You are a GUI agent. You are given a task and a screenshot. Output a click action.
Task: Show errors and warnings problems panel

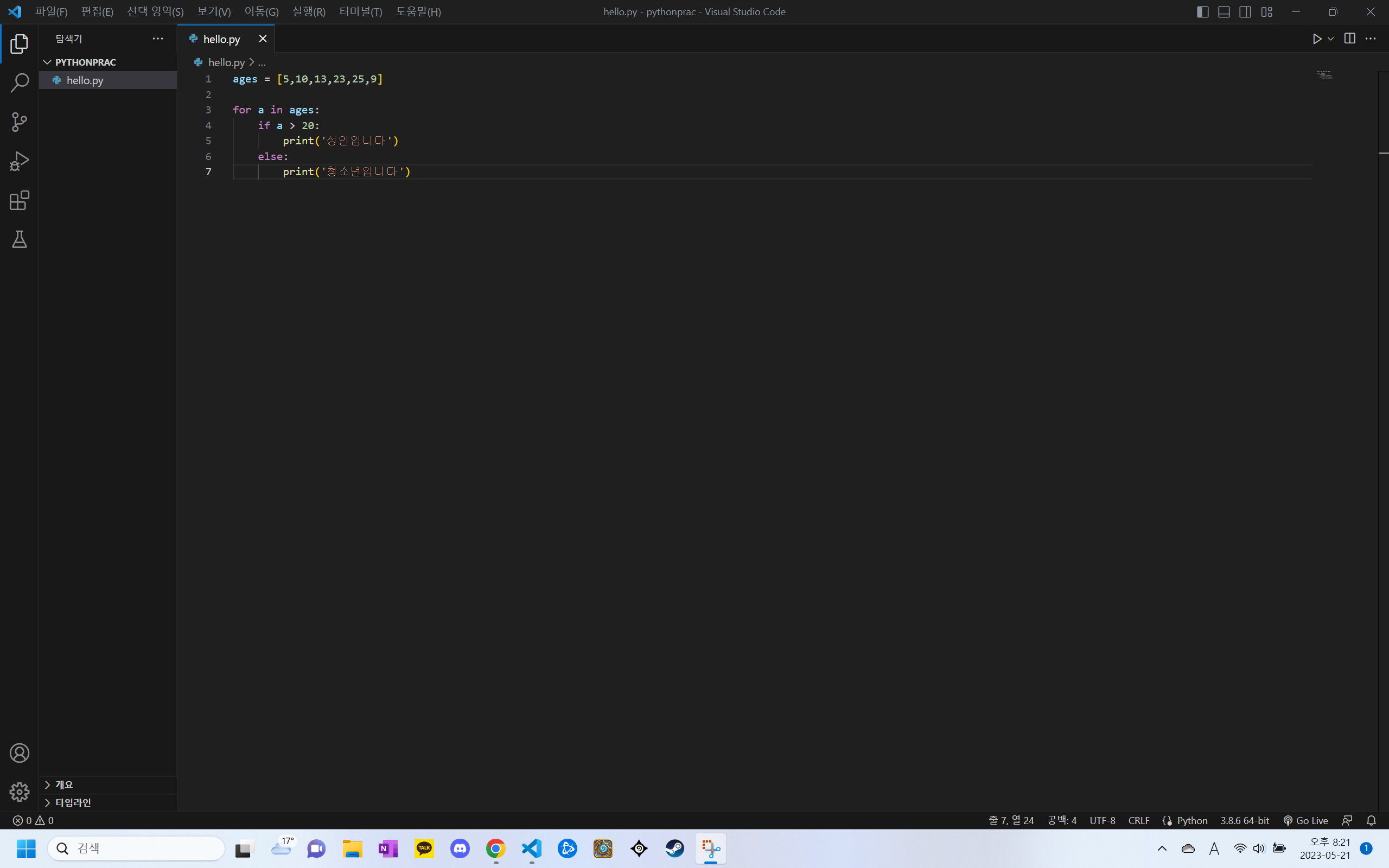click(x=33, y=820)
